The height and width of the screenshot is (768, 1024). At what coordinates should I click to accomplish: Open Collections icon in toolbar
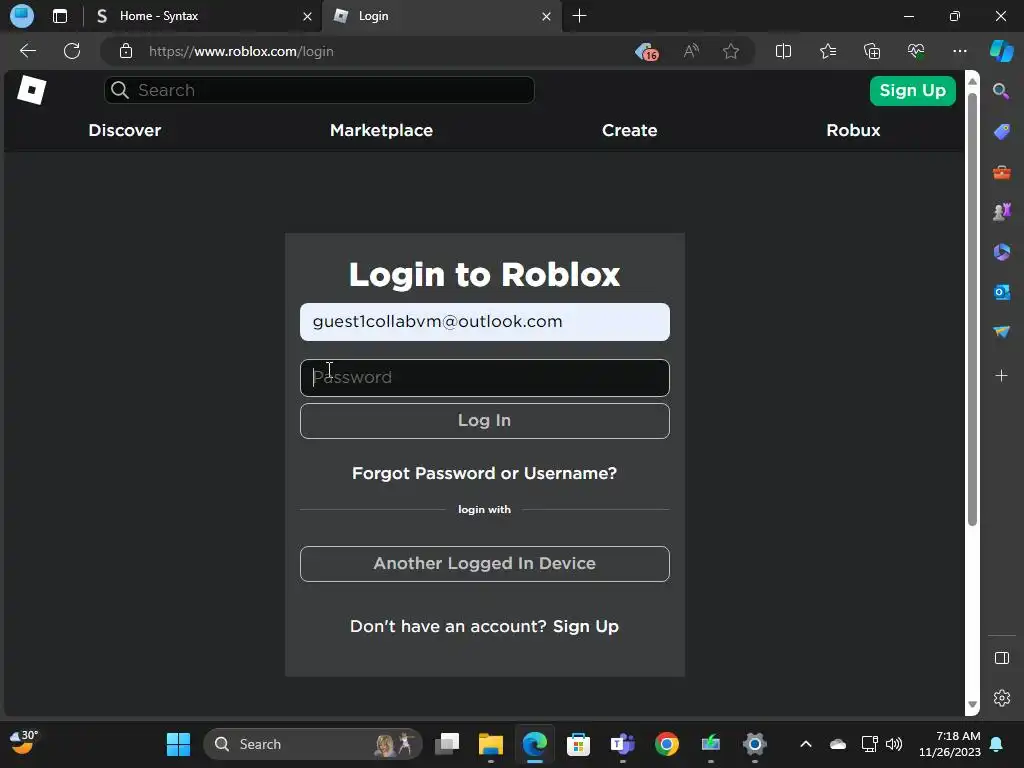coord(872,51)
